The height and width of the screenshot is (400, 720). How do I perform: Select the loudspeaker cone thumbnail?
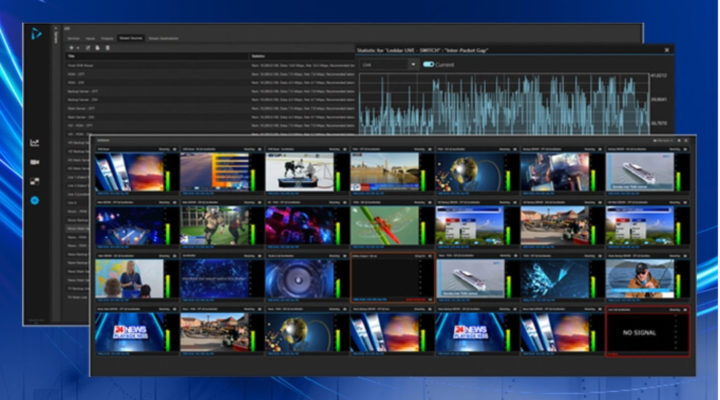300,279
